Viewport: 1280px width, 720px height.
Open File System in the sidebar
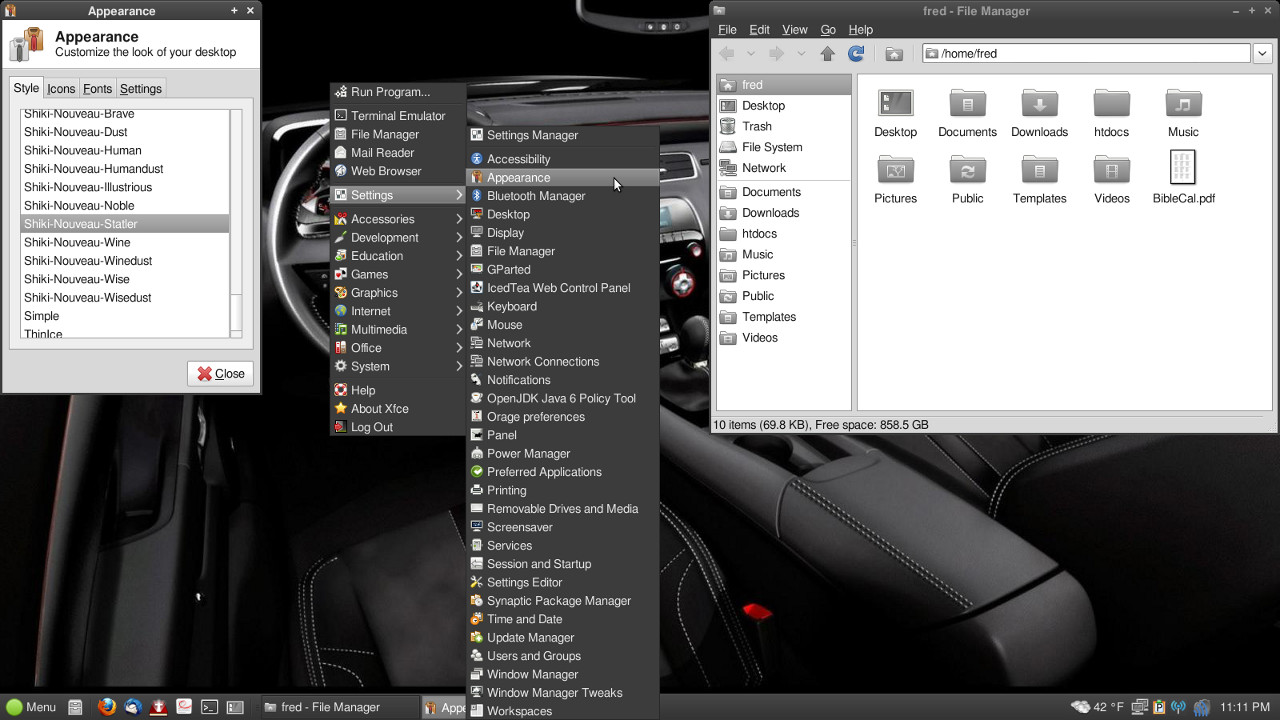coord(784,147)
